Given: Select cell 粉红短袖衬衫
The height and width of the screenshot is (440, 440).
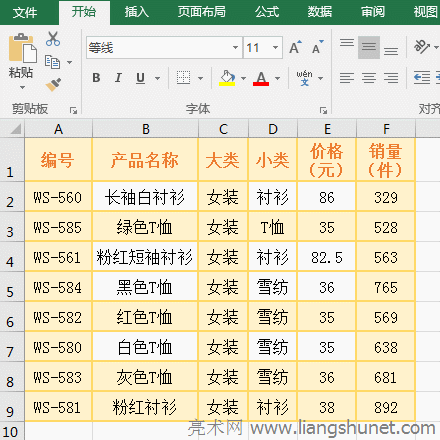Looking at the screenshot, I should (x=145, y=257).
